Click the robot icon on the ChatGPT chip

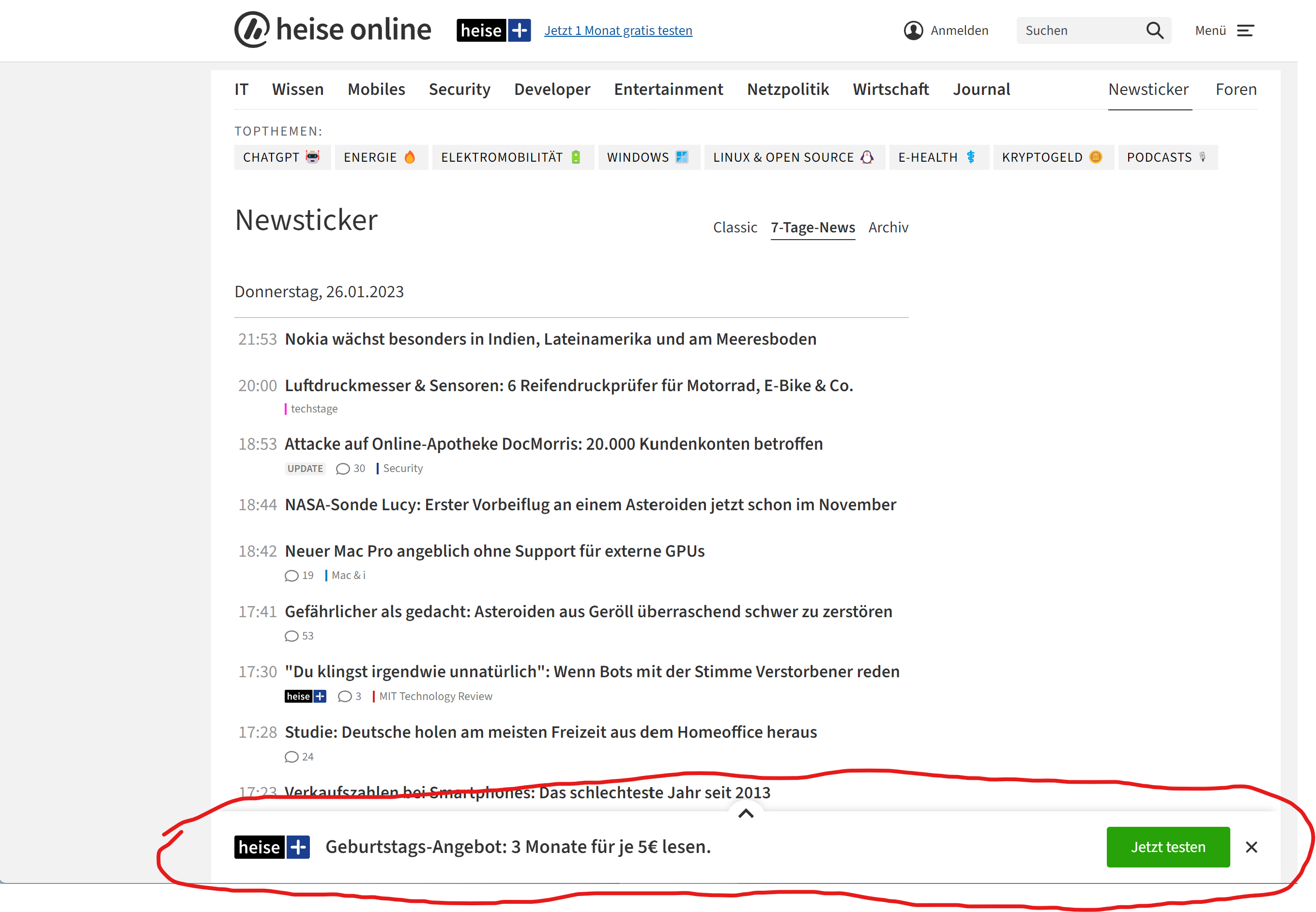click(x=312, y=156)
